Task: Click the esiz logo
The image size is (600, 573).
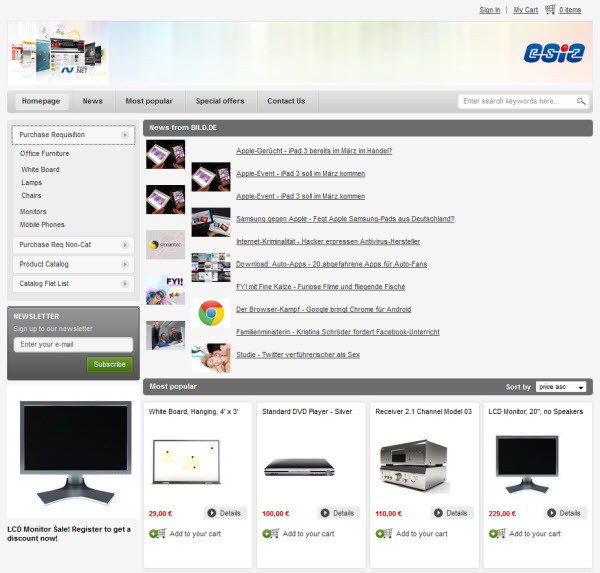Action: click(x=554, y=52)
